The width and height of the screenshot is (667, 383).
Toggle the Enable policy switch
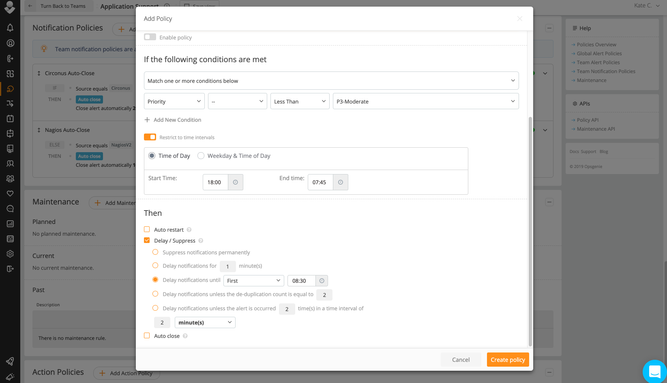coord(150,37)
